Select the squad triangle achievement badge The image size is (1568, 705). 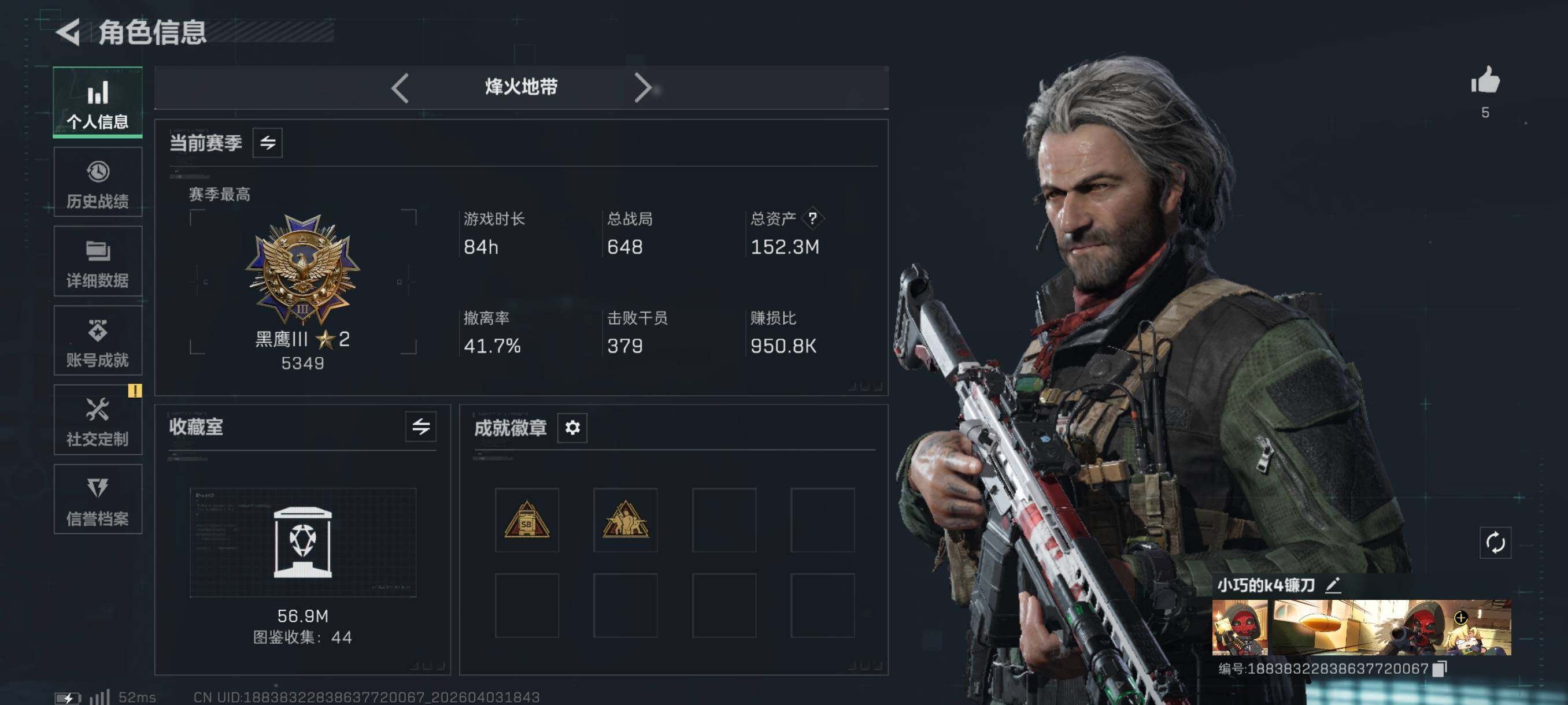coord(625,520)
